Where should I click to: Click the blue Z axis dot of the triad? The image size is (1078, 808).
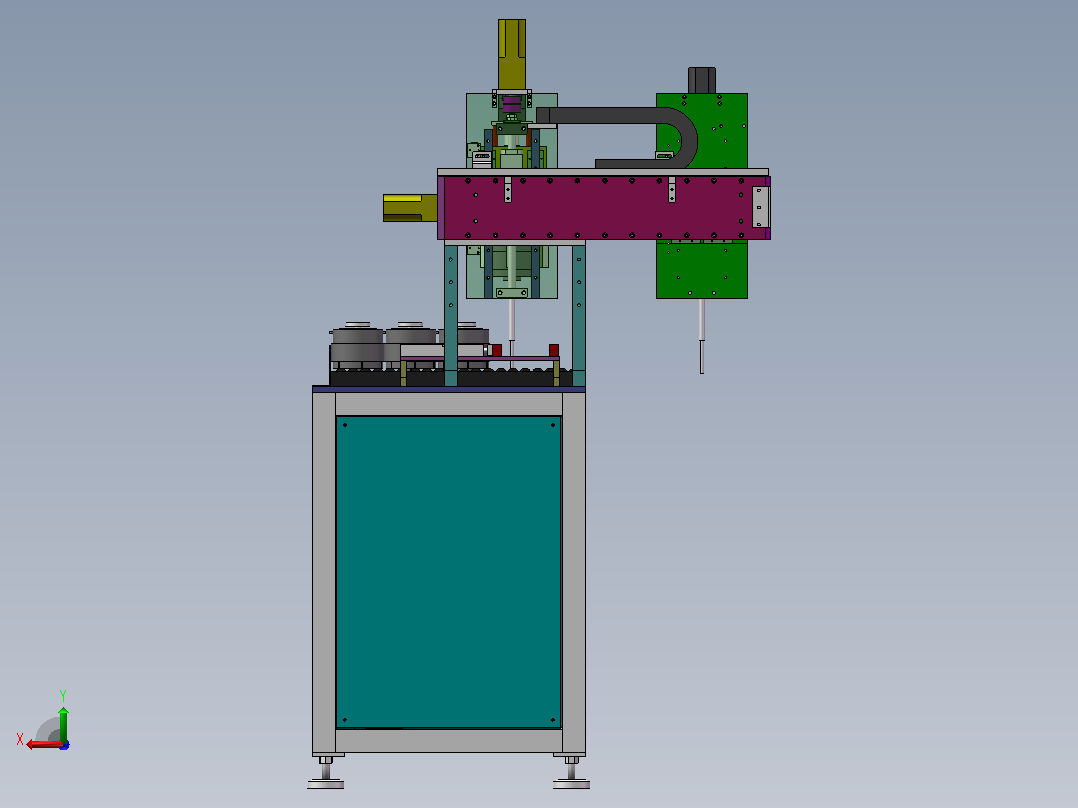pos(65,745)
